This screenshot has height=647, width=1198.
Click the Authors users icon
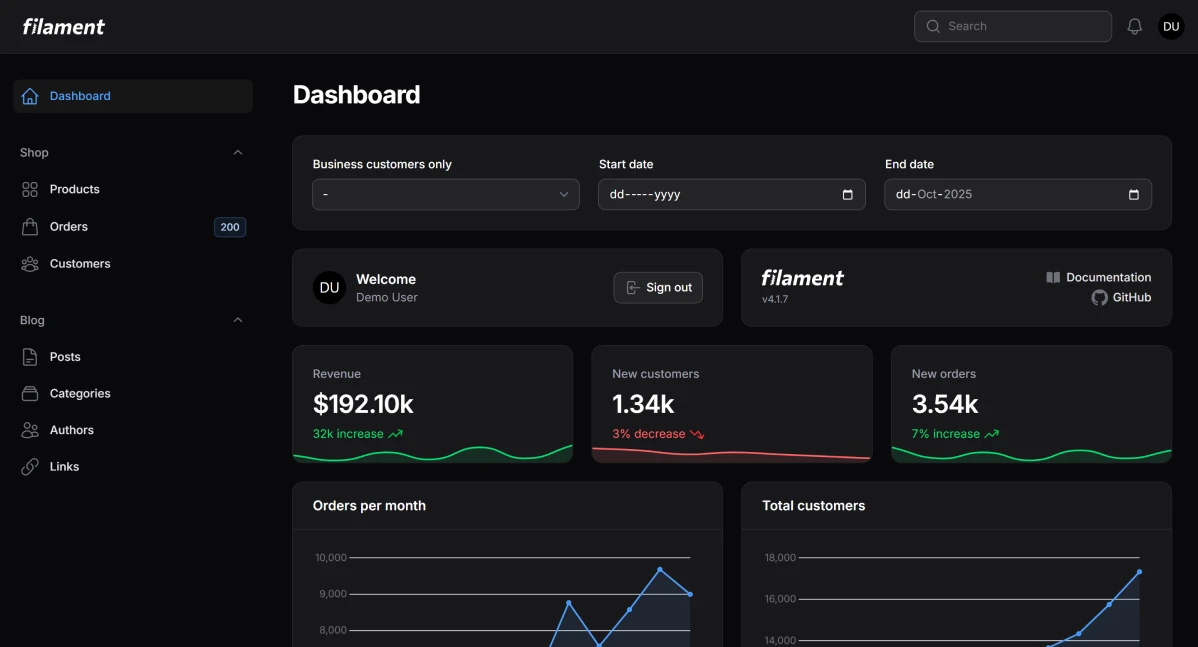[31, 429]
